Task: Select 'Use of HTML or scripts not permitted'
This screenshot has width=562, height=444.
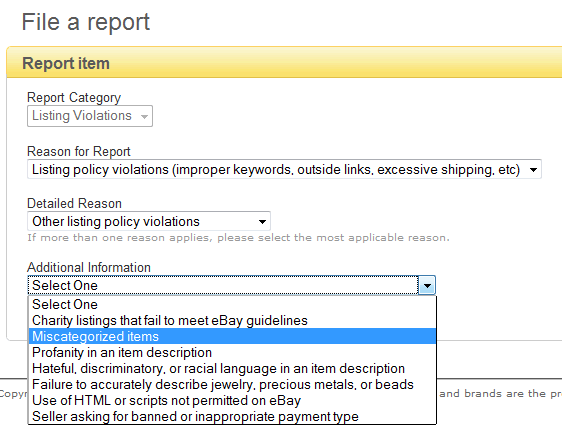Action: (232, 400)
